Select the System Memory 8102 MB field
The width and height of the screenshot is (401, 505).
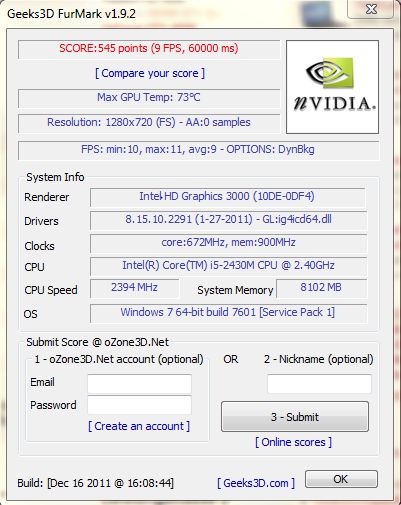[322, 288]
